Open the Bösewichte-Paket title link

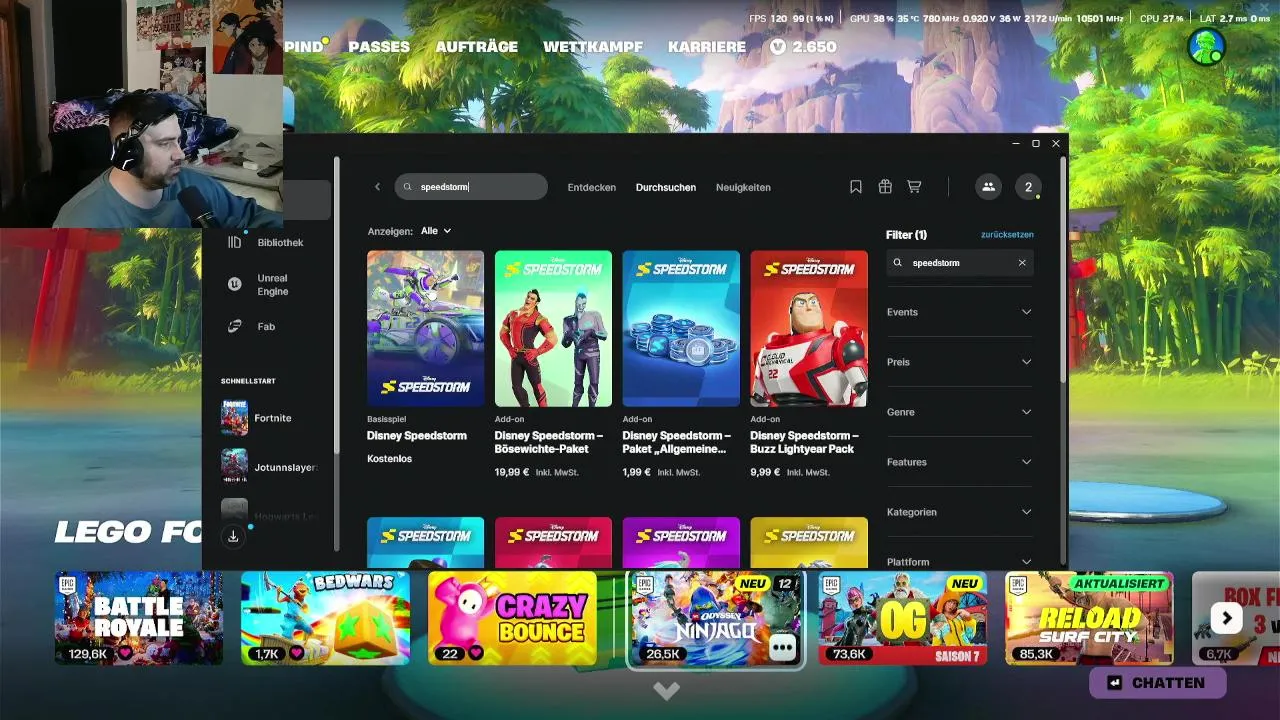click(x=549, y=442)
